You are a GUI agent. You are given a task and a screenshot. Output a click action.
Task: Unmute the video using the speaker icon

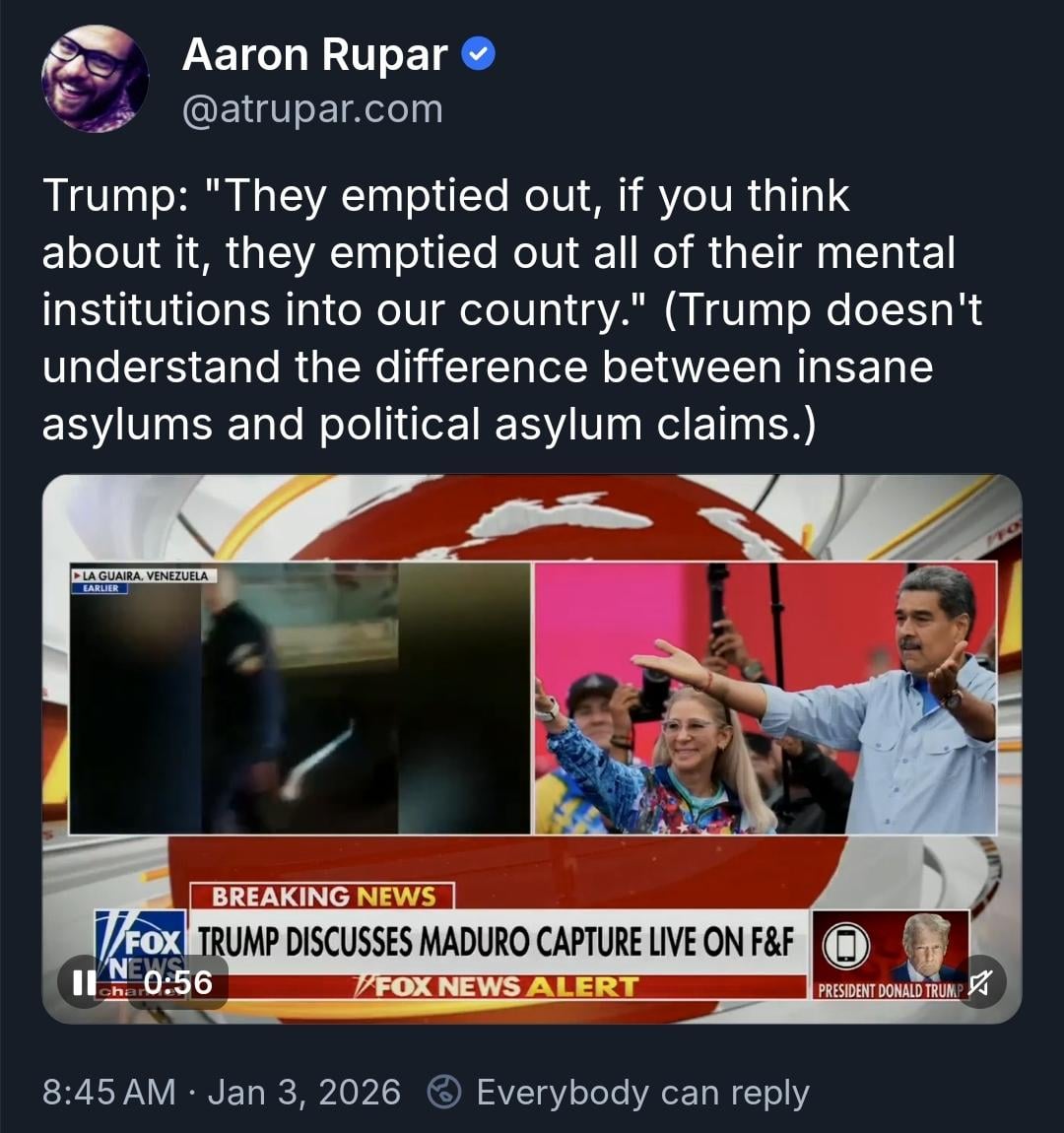click(x=980, y=982)
